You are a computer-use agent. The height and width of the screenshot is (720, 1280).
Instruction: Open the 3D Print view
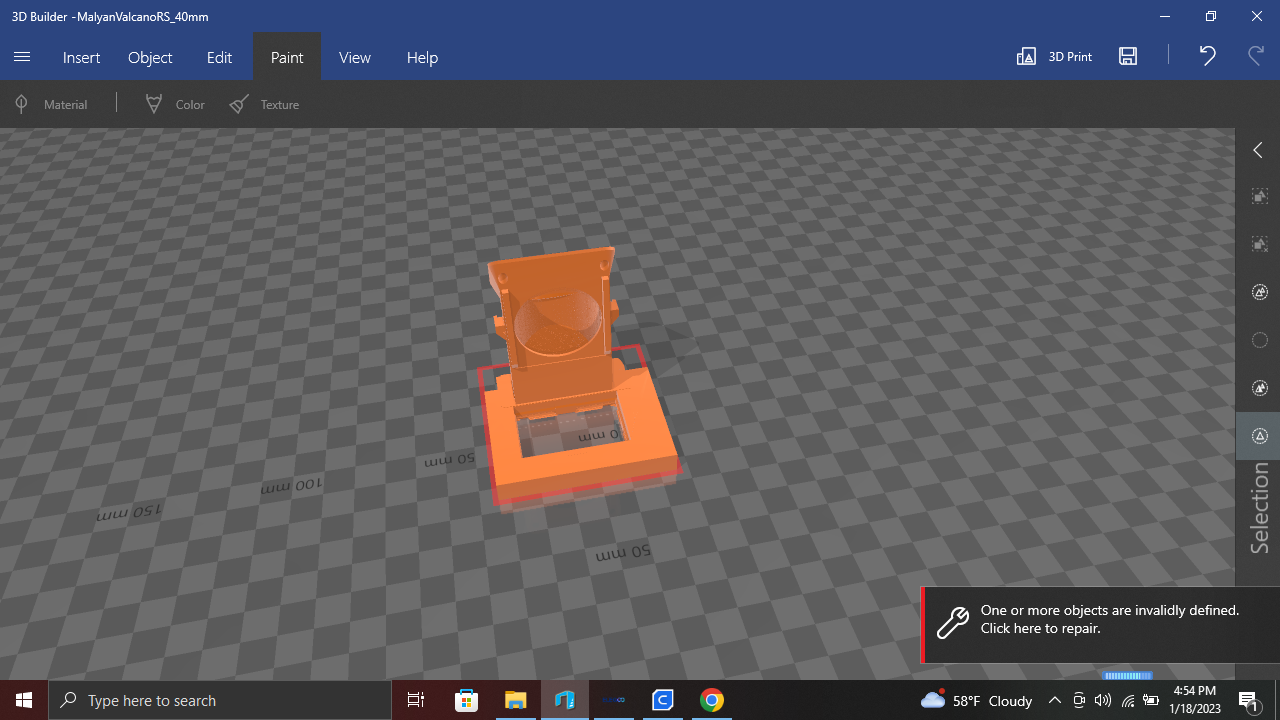(1053, 56)
